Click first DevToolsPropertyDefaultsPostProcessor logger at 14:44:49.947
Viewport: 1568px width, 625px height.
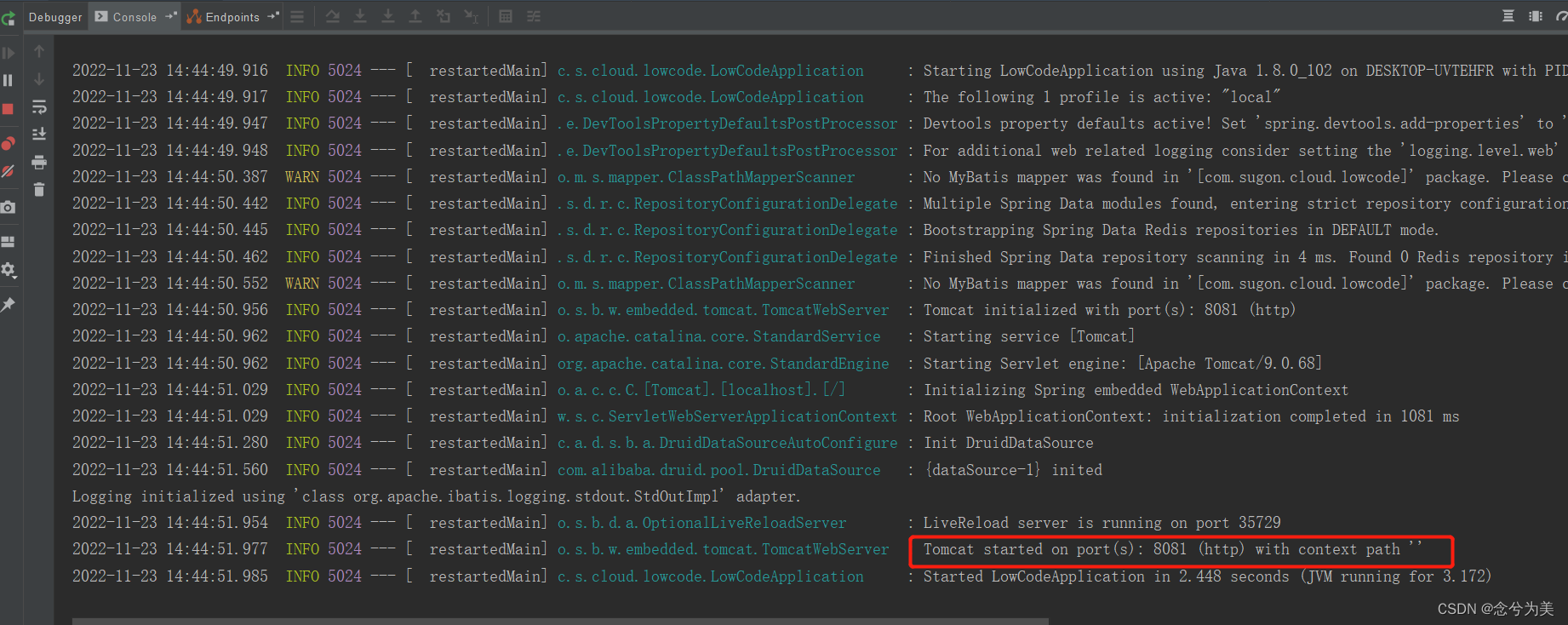(727, 123)
